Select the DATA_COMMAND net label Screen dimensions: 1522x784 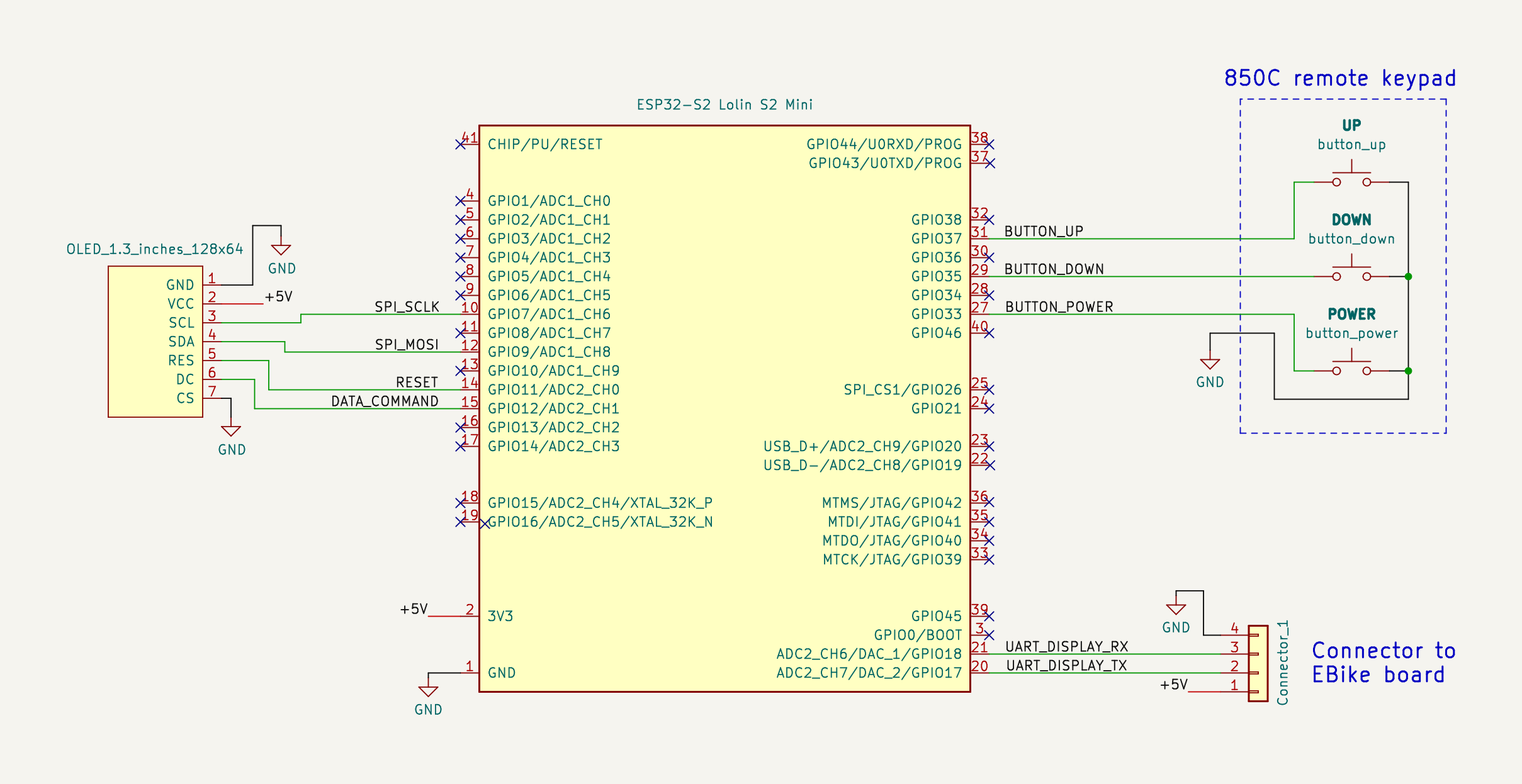385,401
